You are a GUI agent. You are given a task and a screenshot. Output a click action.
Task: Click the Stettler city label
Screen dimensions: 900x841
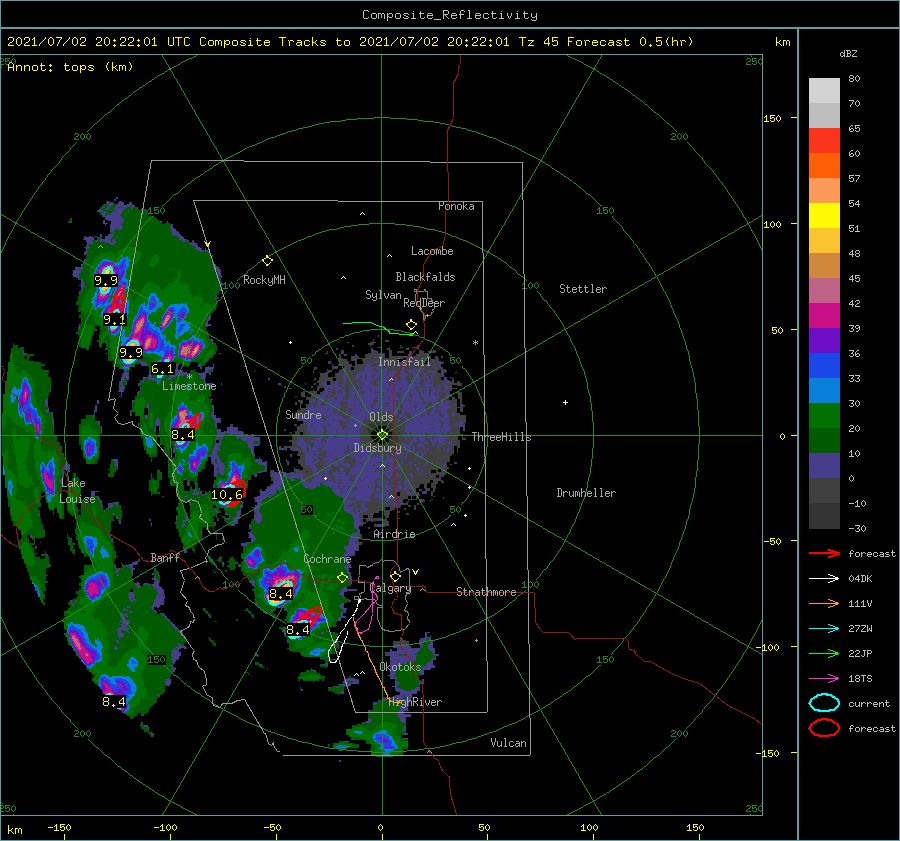coord(583,289)
